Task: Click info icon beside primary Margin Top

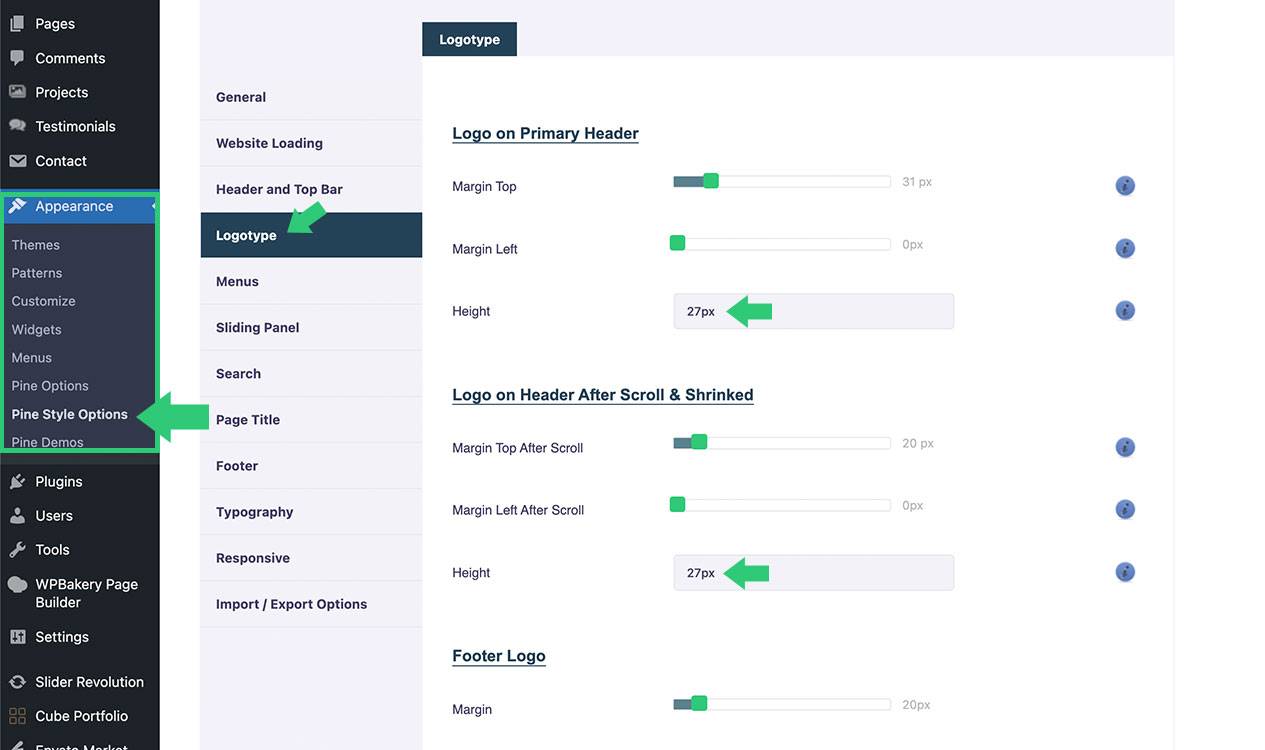Action: click(1125, 186)
